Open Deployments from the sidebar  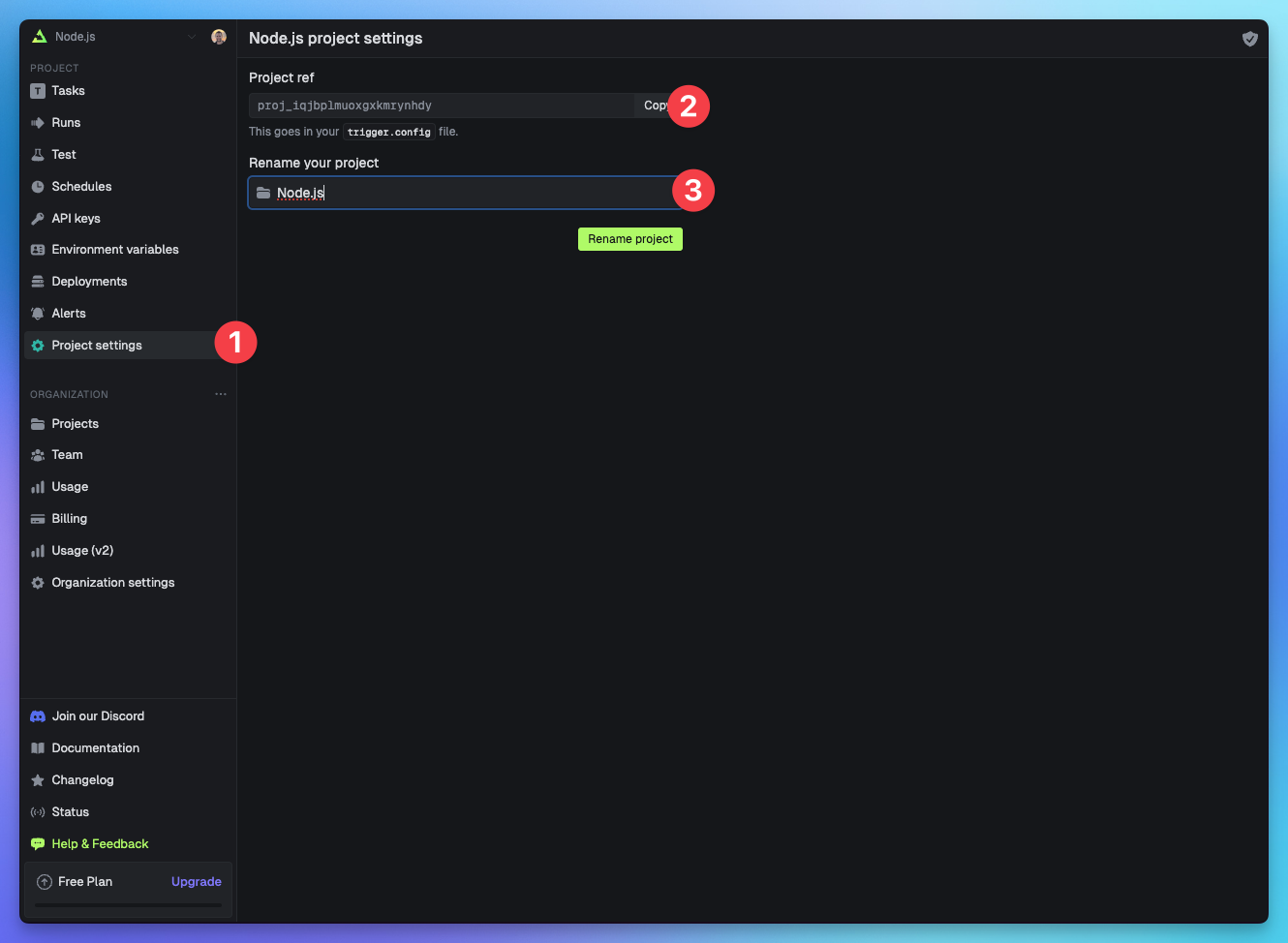tap(89, 281)
